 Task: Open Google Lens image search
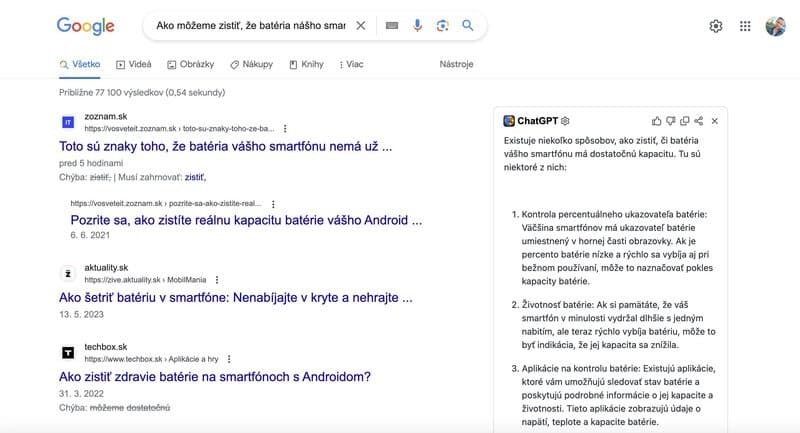(x=442, y=26)
